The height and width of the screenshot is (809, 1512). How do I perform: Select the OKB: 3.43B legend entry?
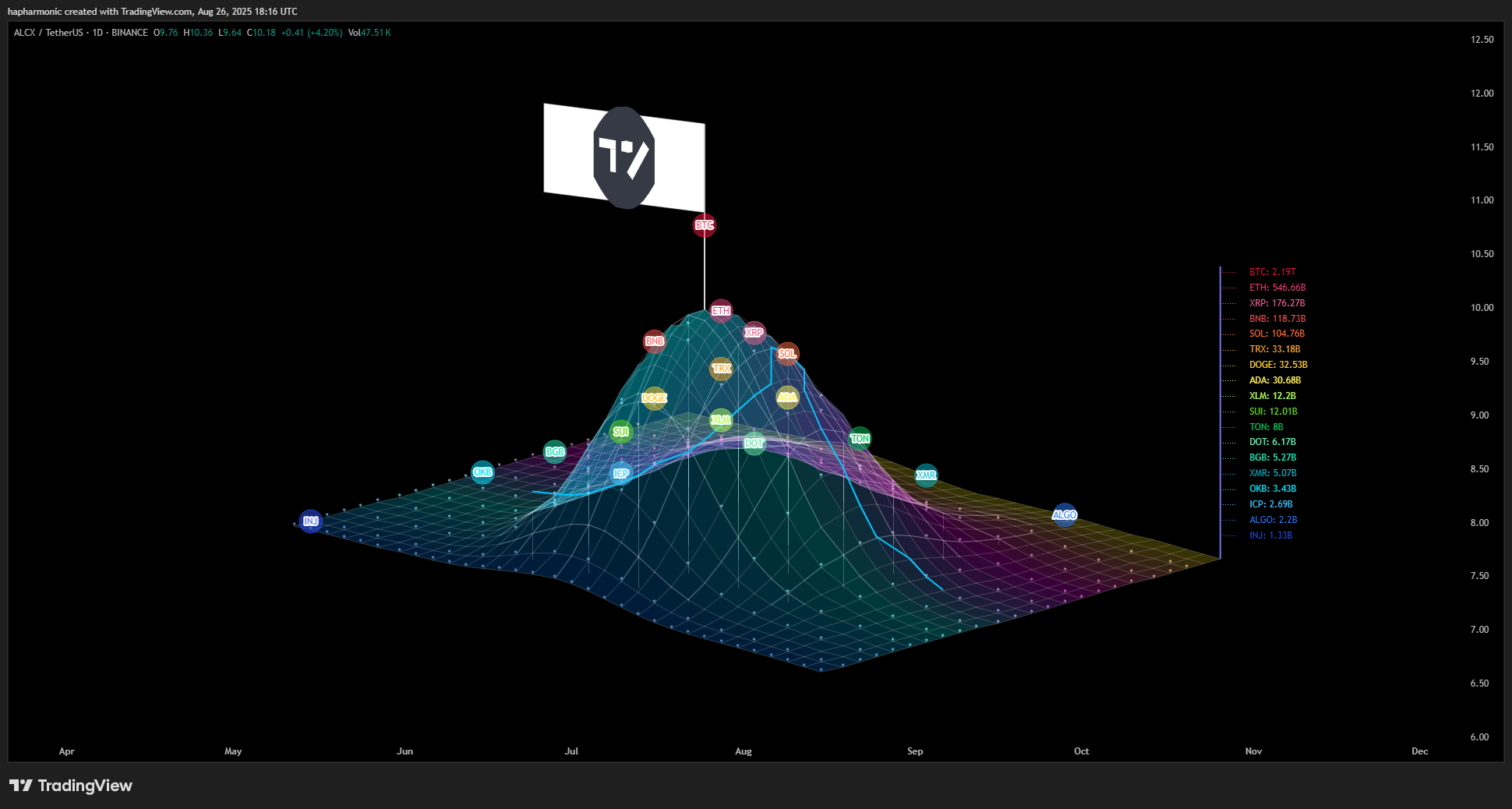pyautogui.click(x=1273, y=489)
